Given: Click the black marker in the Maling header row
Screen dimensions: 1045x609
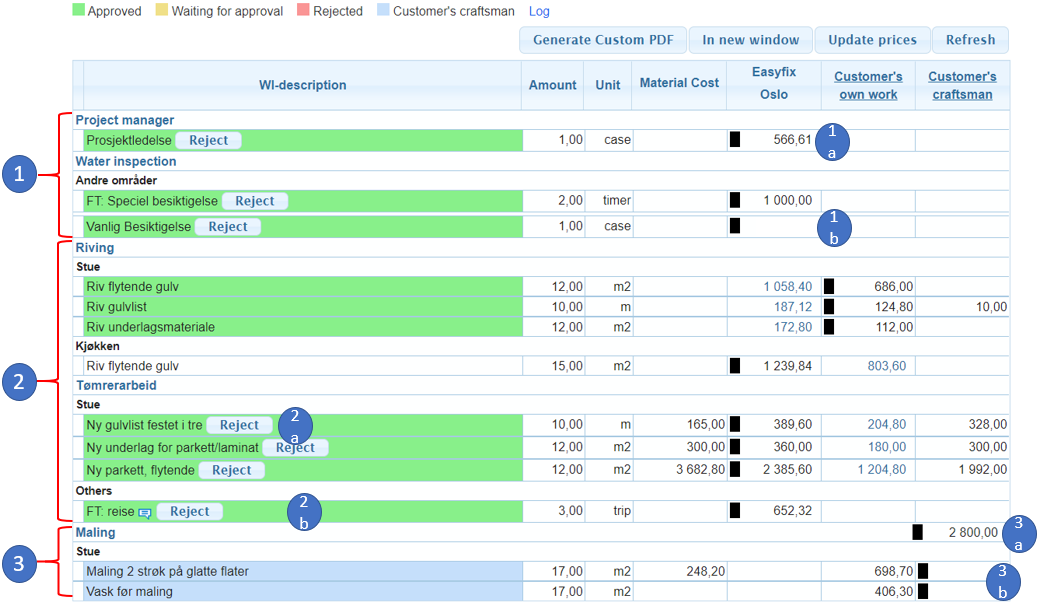Looking at the screenshot, I should [917, 532].
